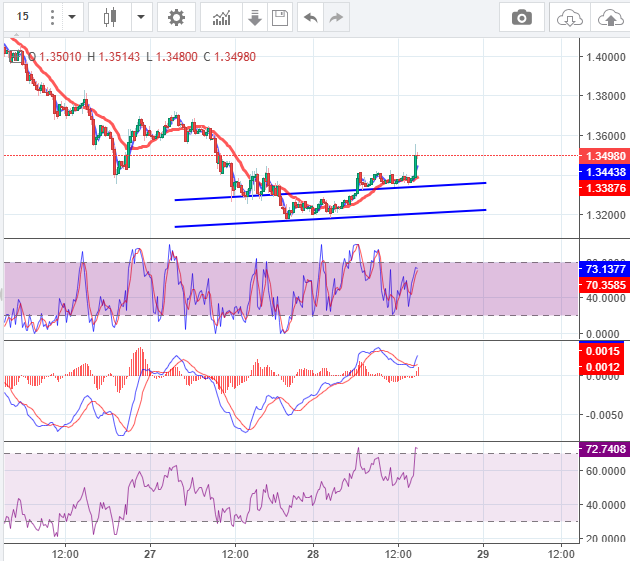Click the low price value 1.34800

pyautogui.click(x=177, y=57)
